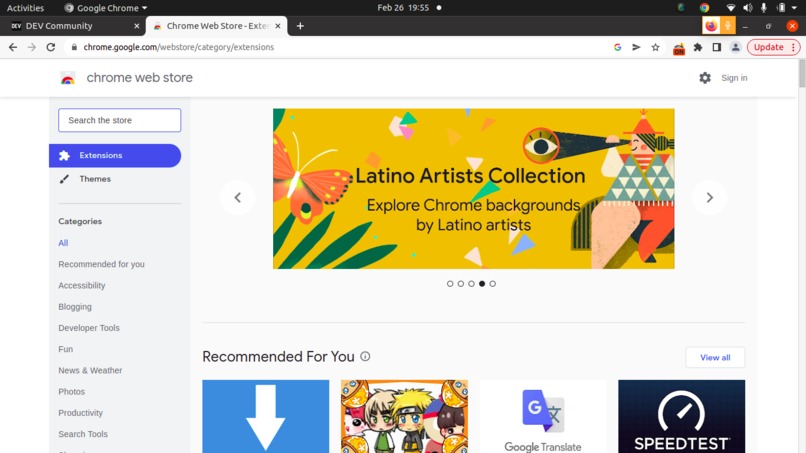This screenshot has width=806, height=453.
Task: Select the All category
Action: coord(63,243)
